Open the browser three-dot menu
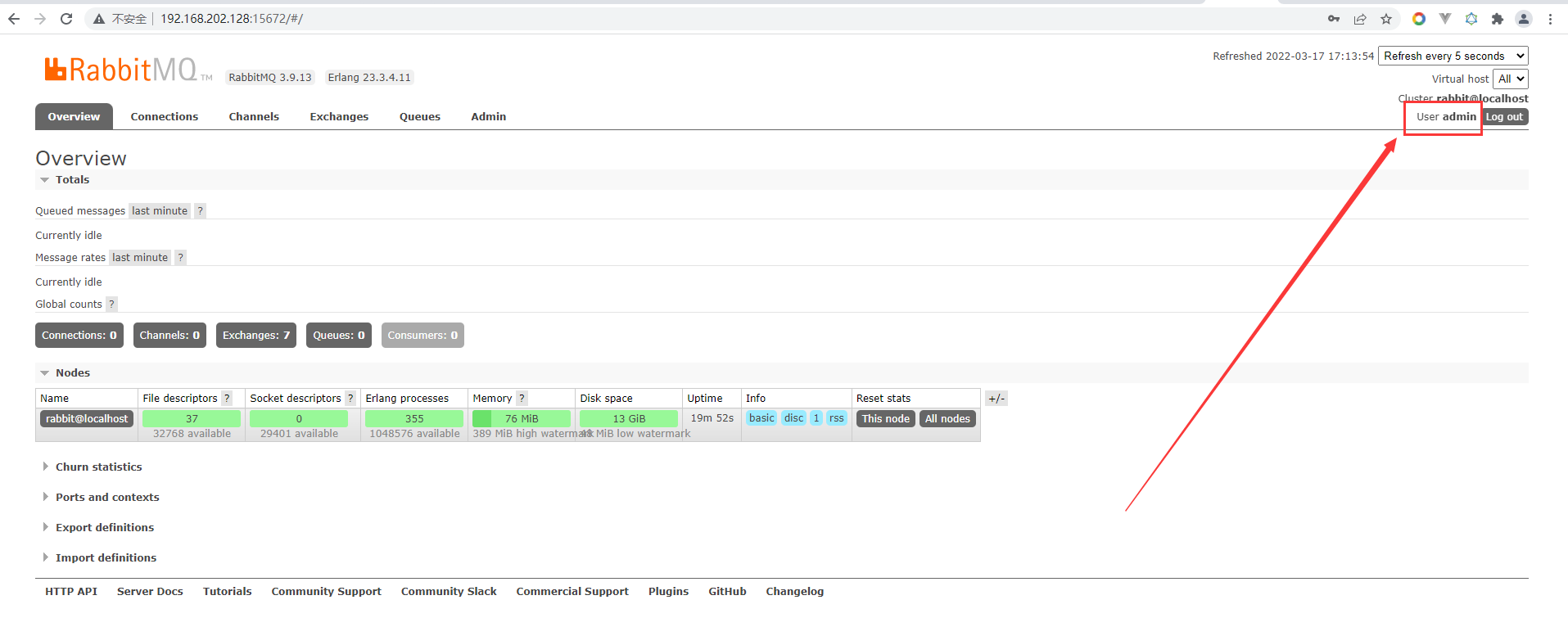 (x=1550, y=19)
